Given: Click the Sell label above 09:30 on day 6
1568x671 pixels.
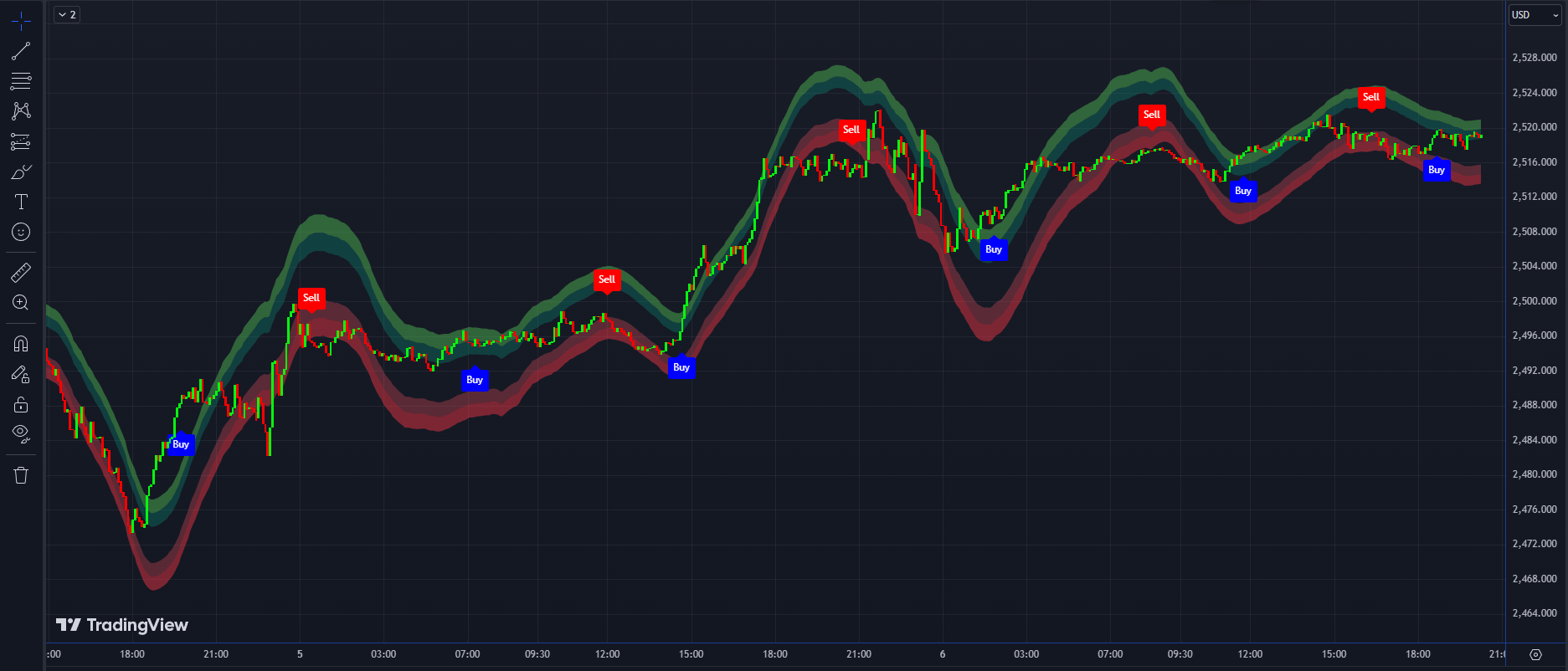Looking at the screenshot, I should (1152, 115).
